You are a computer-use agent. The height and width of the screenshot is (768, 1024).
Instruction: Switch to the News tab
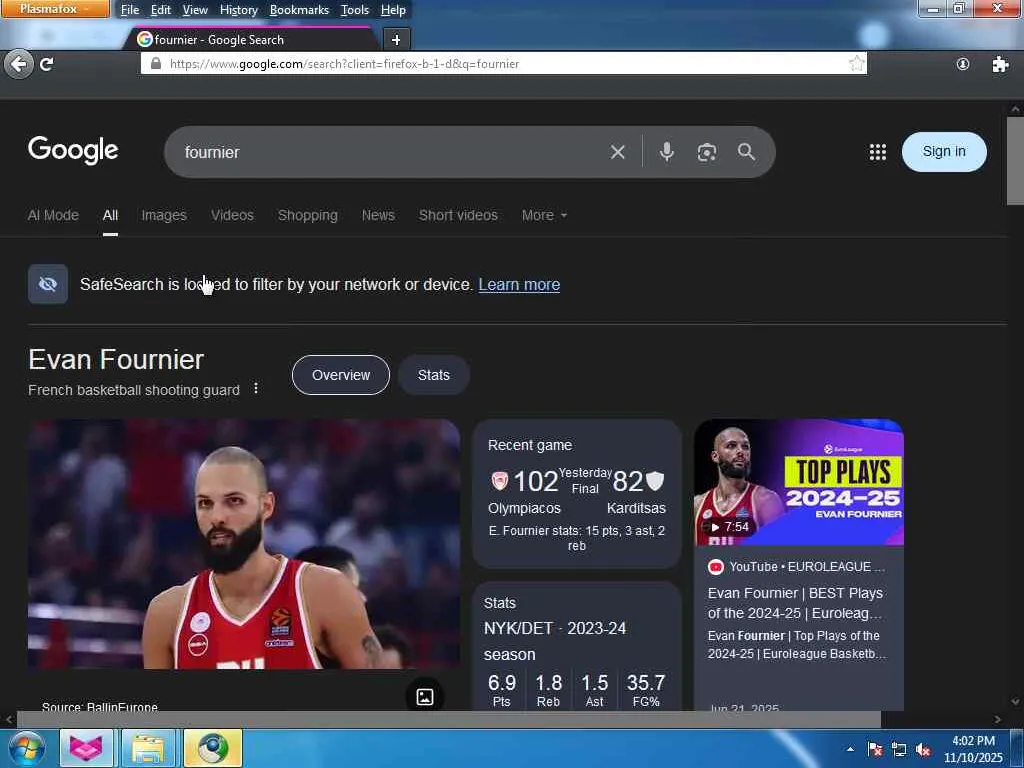(x=378, y=215)
